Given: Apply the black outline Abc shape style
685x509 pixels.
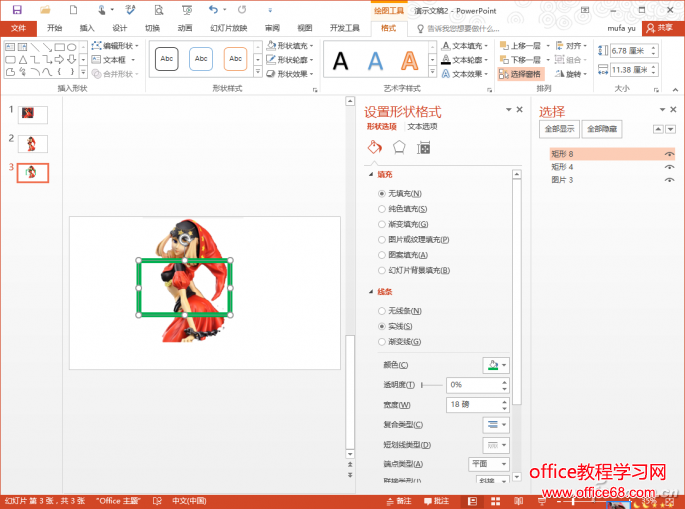Looking at the screenshot, I should coord(166,59).
